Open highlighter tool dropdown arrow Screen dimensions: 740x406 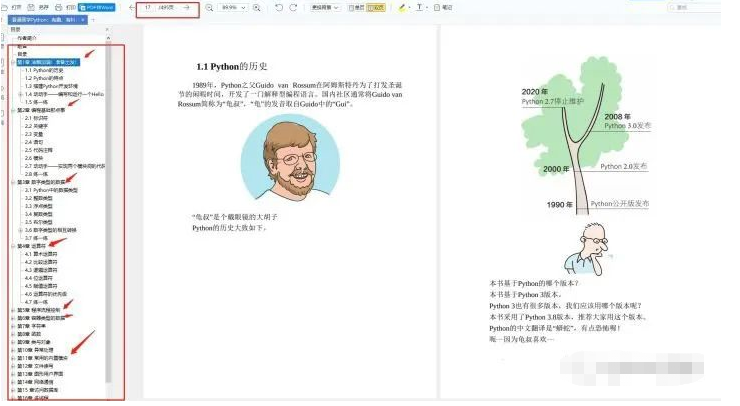pyautogui.click(x=409, y=8)
